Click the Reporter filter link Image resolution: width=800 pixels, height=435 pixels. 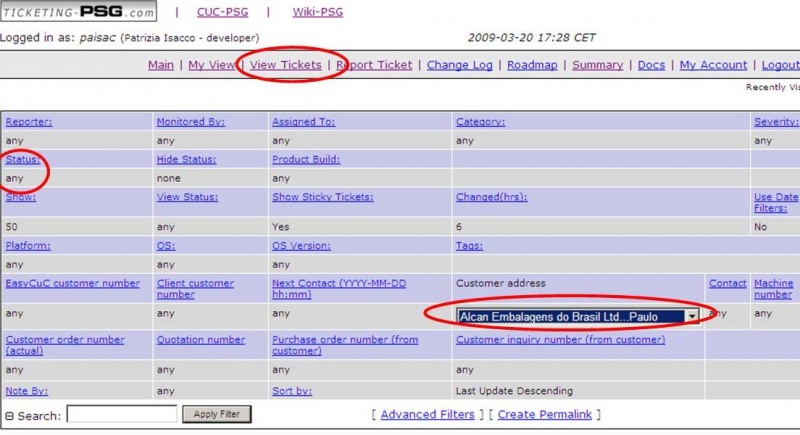(x=29, y=122)
